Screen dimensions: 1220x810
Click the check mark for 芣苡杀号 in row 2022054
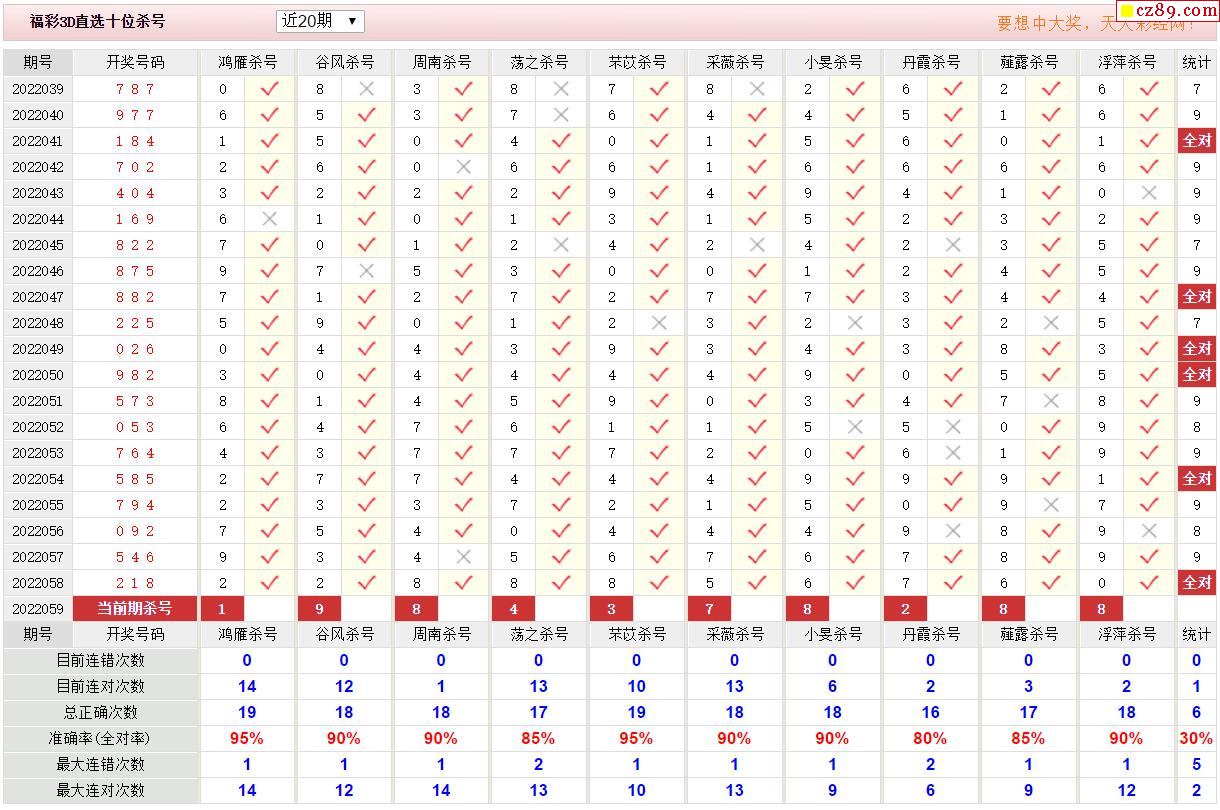pos(659,479)
